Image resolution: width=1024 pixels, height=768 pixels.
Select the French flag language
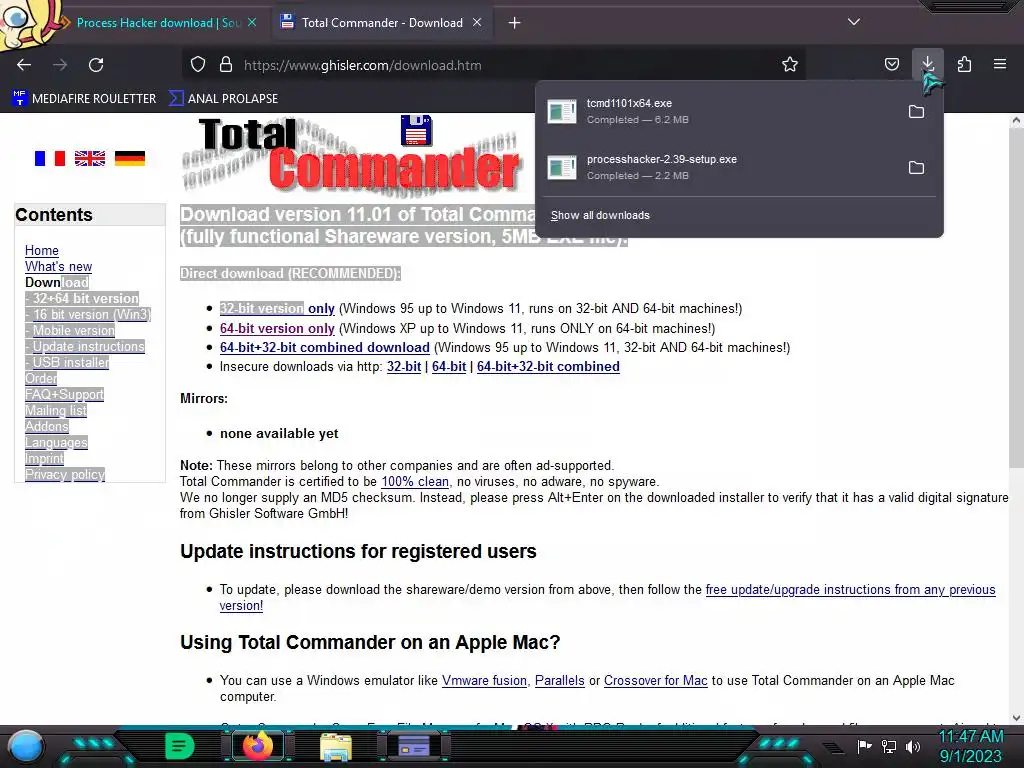[x=50, y=158]
